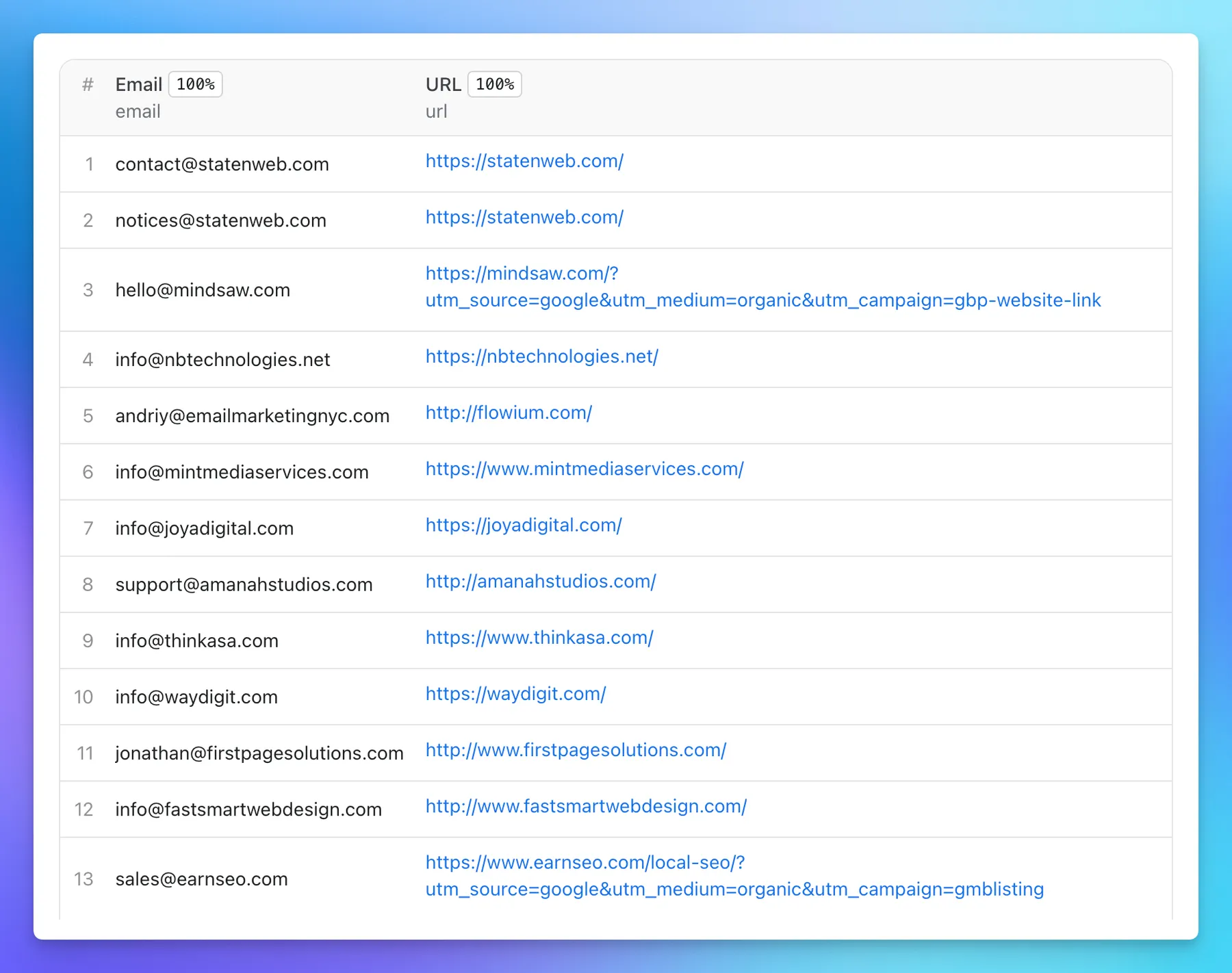Screen dimensions: 1232x973
Task: Click the 100% badge next to URL
Action: pos(494,84)
